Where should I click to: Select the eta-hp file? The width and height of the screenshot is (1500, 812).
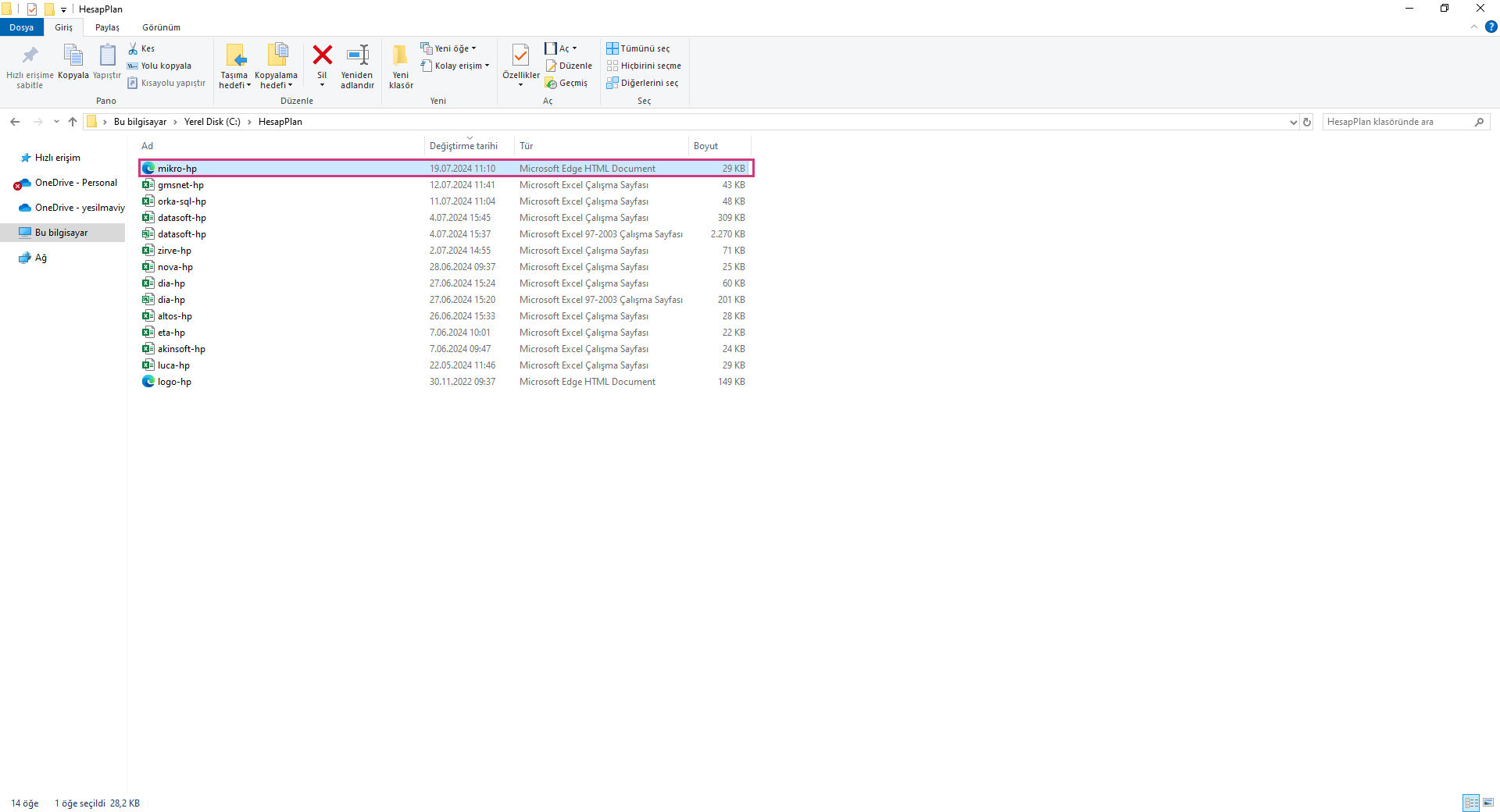[445, 333]
